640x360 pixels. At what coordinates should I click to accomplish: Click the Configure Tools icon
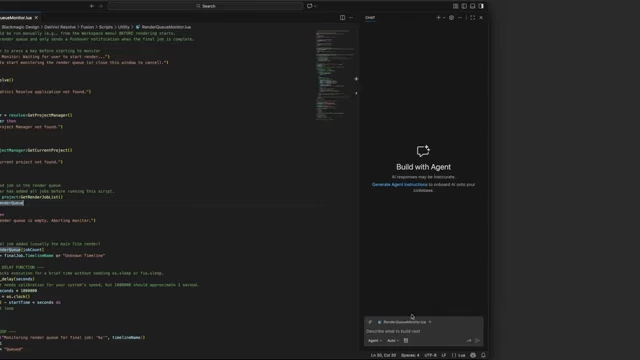[x=406, y=340]
